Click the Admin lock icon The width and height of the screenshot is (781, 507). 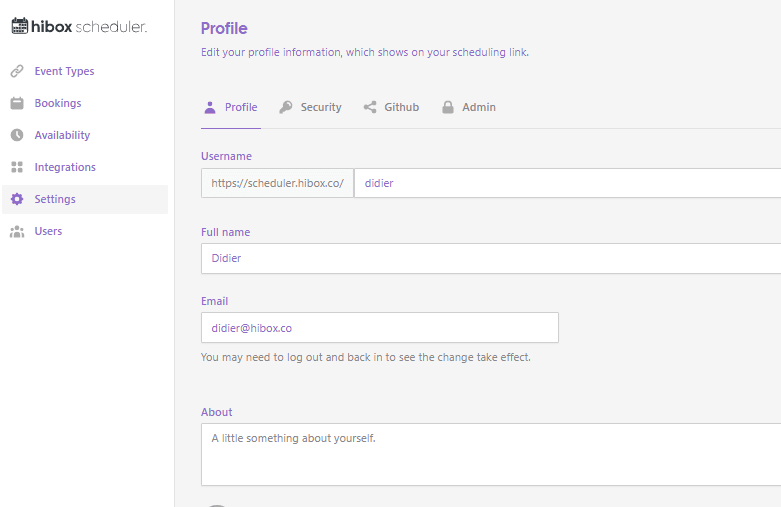point(448,107)
